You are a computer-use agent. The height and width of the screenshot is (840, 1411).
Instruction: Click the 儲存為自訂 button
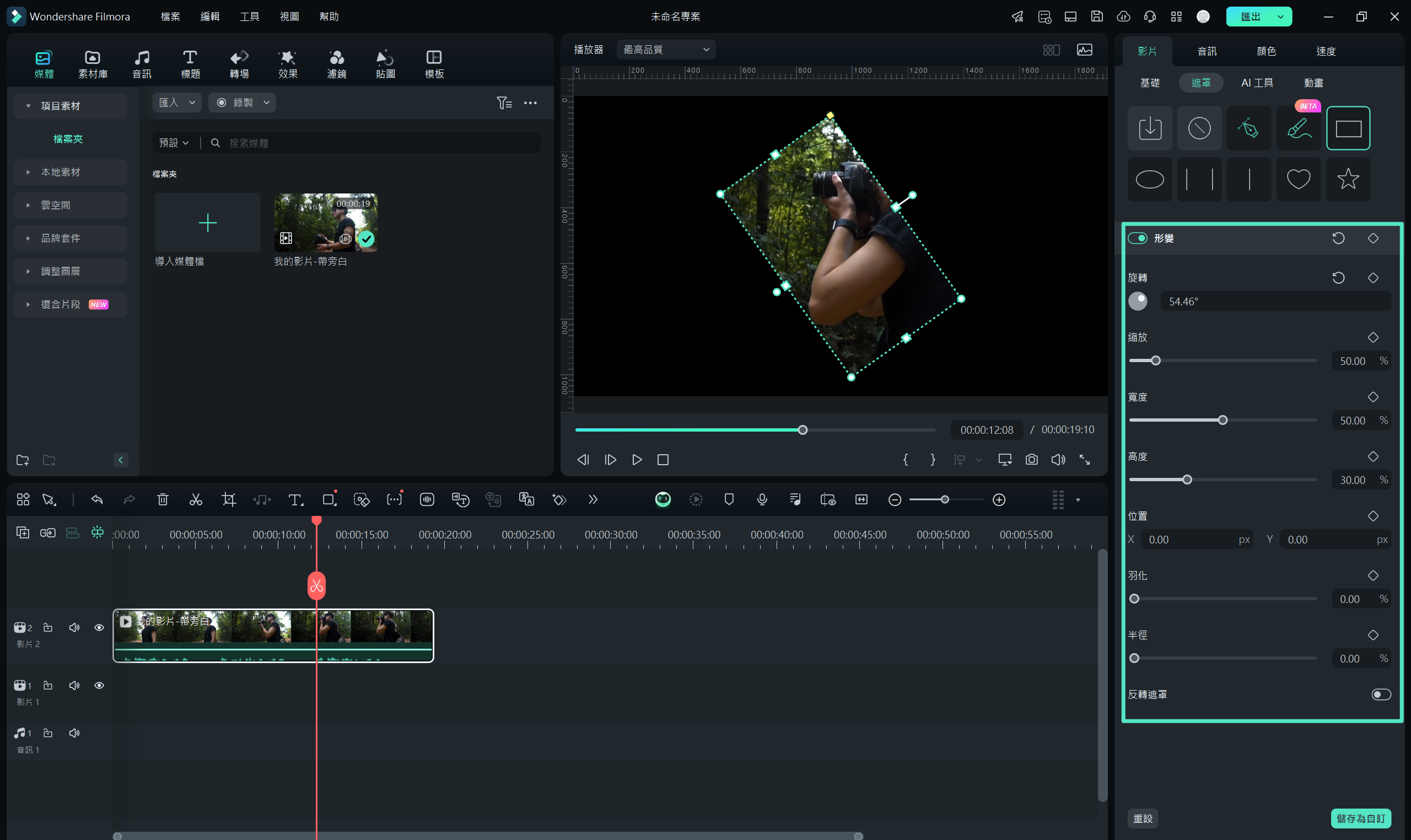click(x=1360, y=818)
